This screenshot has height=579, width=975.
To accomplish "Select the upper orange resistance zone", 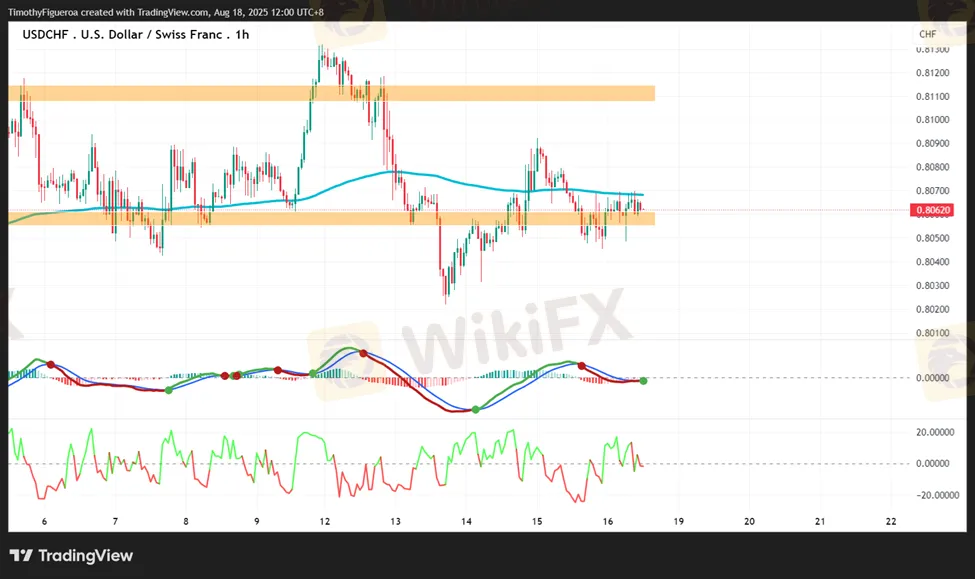I will coord(330,93).
